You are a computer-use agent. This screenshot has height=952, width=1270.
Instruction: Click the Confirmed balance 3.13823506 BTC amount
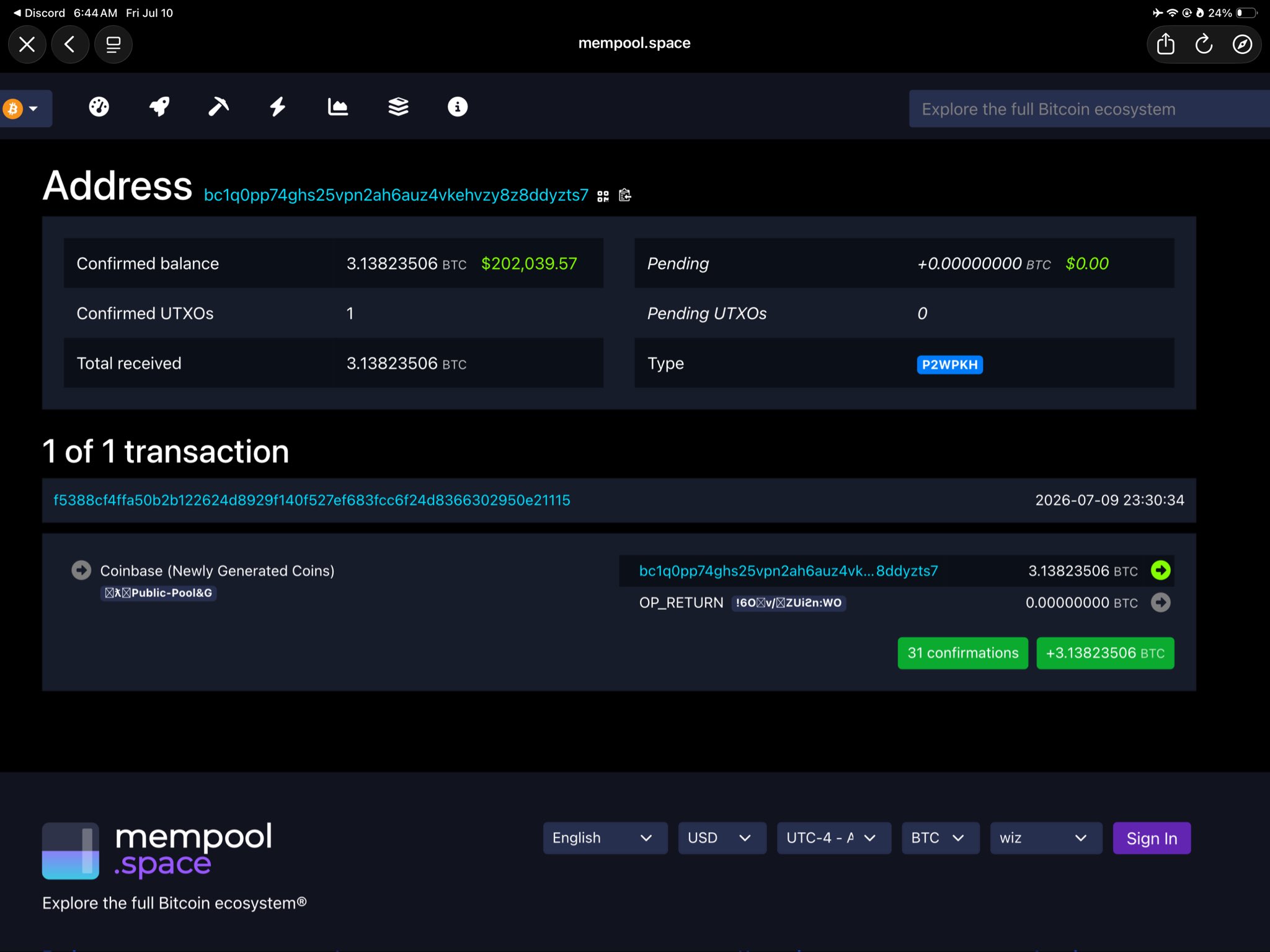(406, 264)
